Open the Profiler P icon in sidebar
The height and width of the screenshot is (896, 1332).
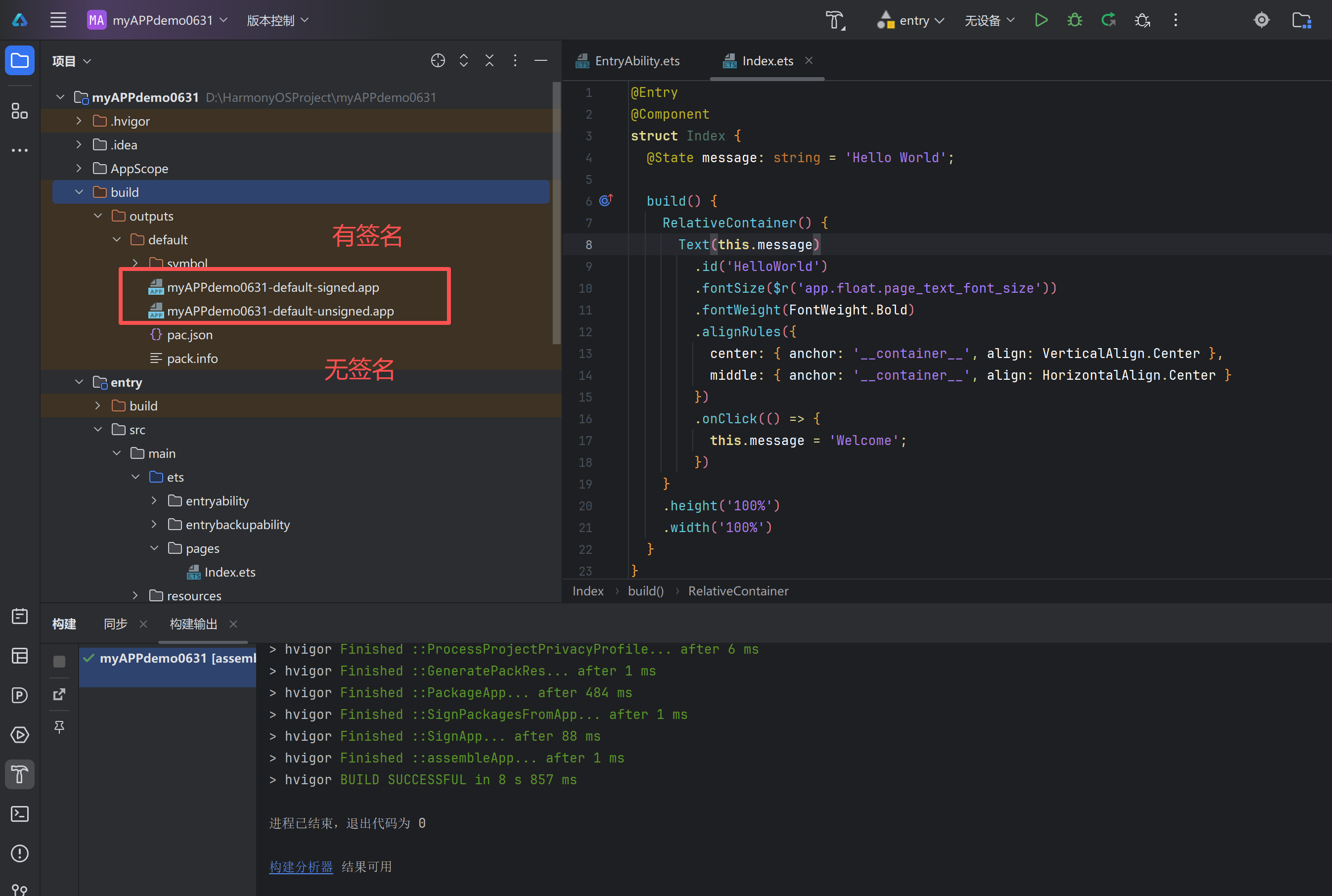coord(20,695)
